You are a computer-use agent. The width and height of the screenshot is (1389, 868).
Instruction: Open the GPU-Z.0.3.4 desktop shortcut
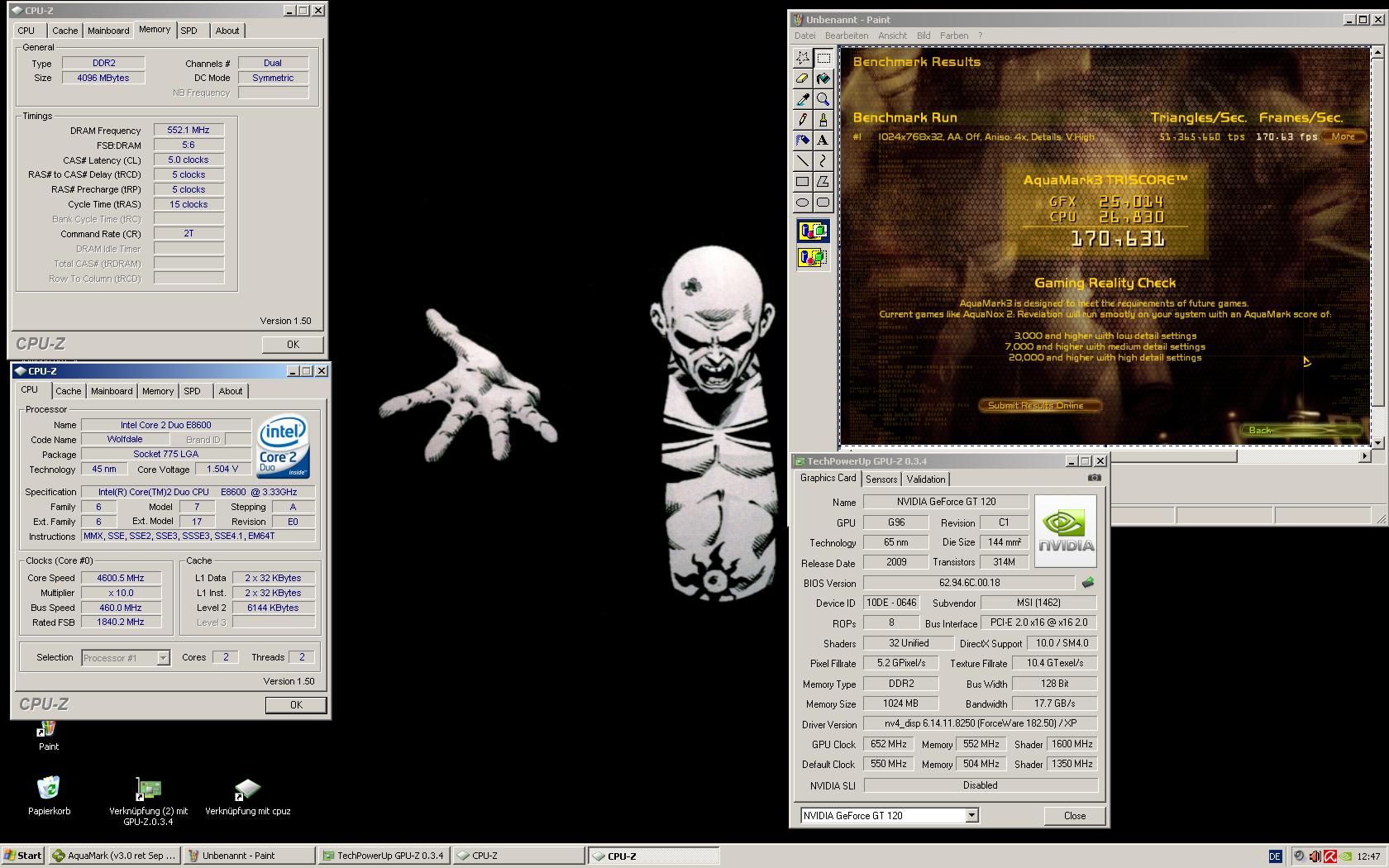(148, 800)
